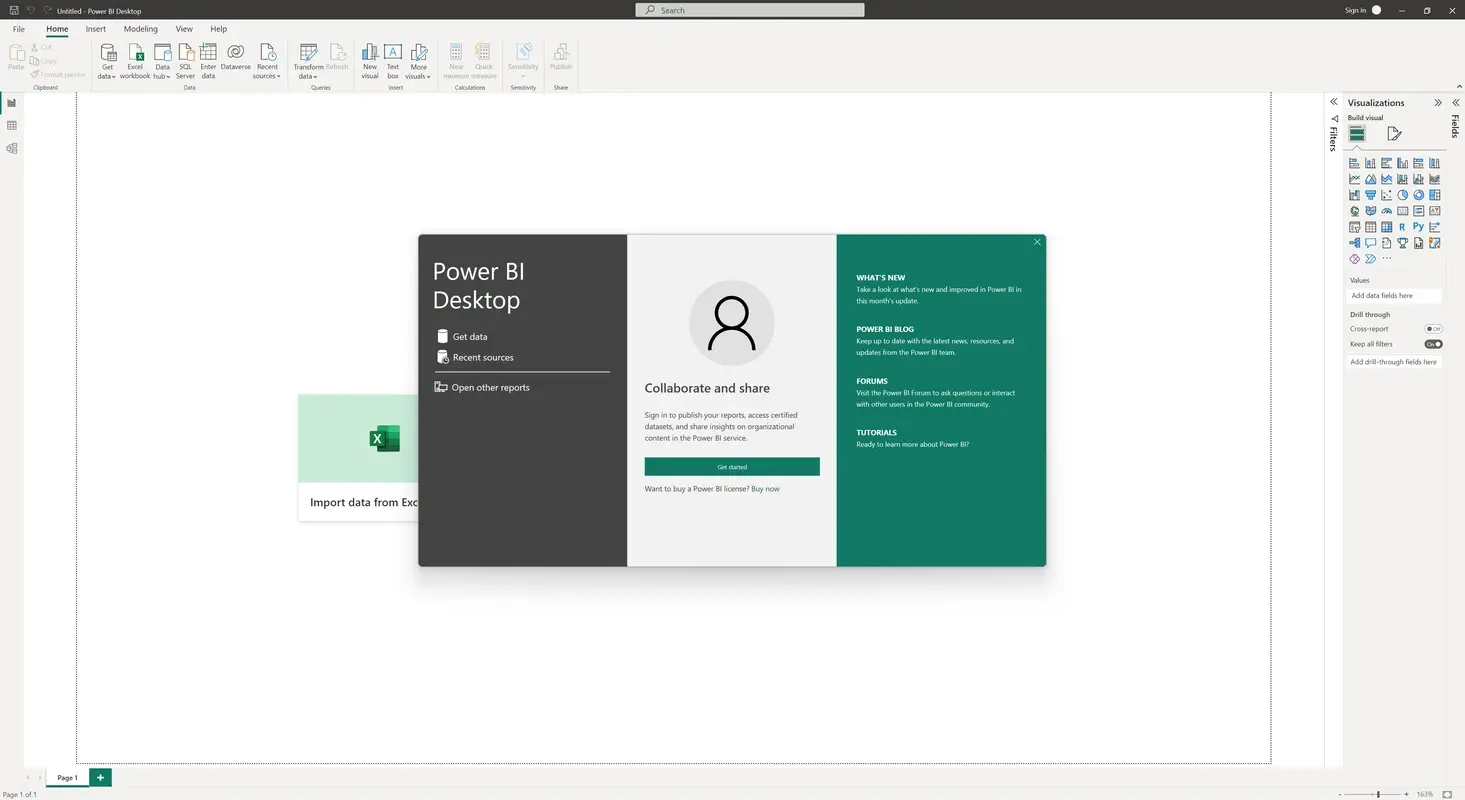Open Transform data in Queries group
Screen dimensions: 1465x800
(308, 60)
